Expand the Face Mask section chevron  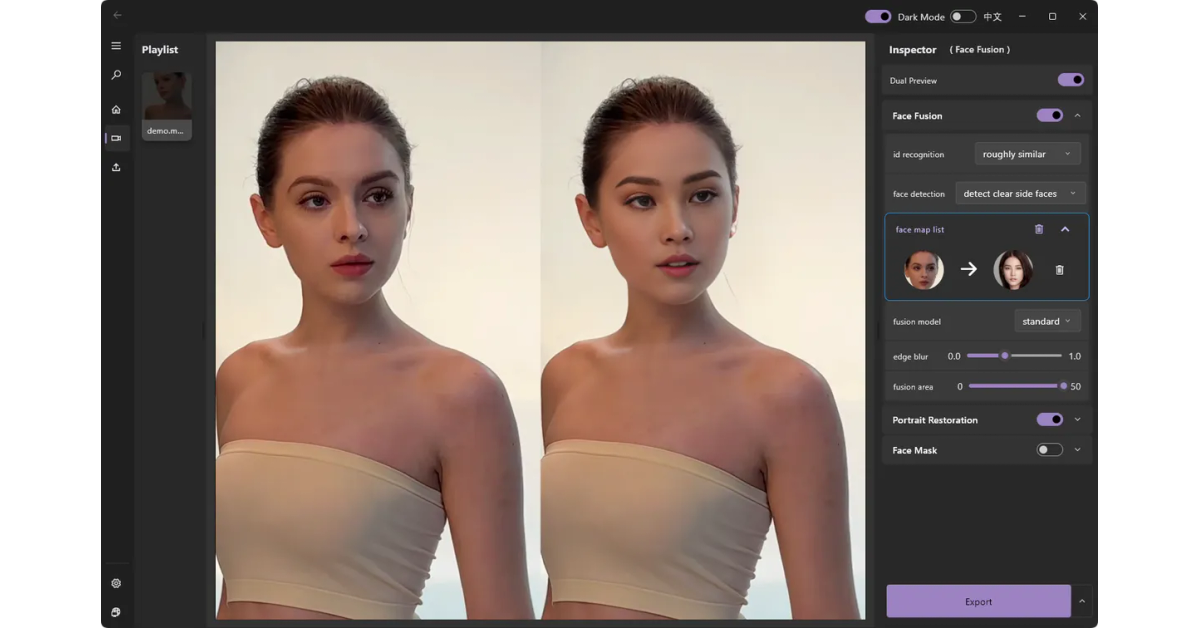click(x=1077, y=450)
